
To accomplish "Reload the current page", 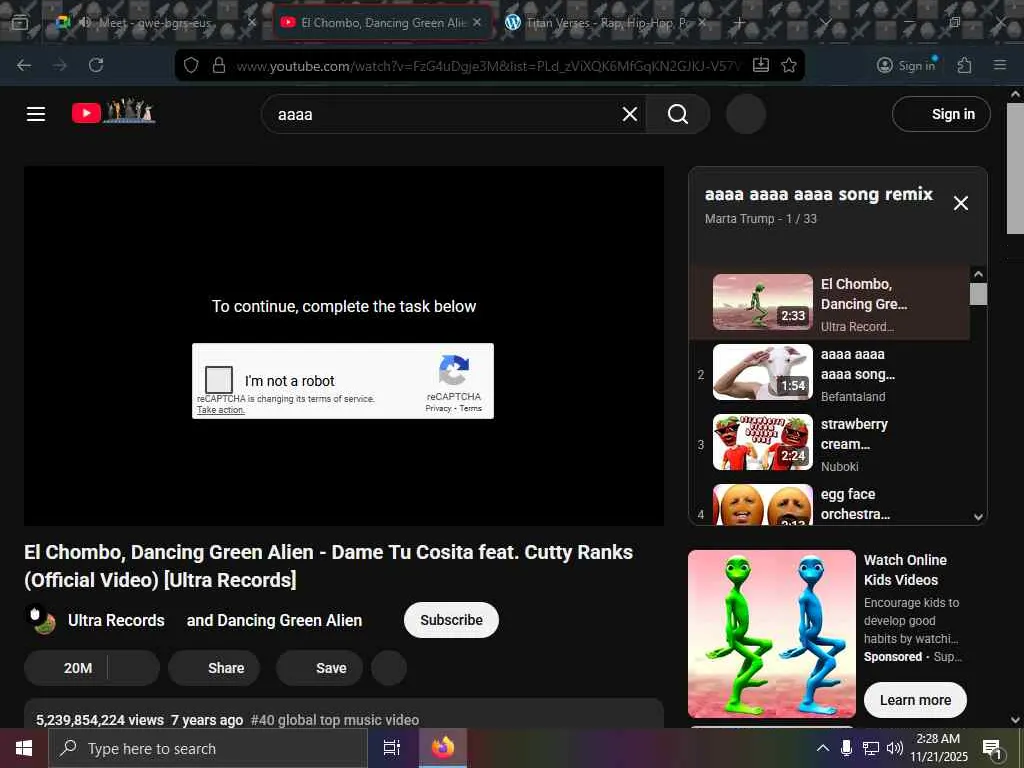I will tap(96, 65).
